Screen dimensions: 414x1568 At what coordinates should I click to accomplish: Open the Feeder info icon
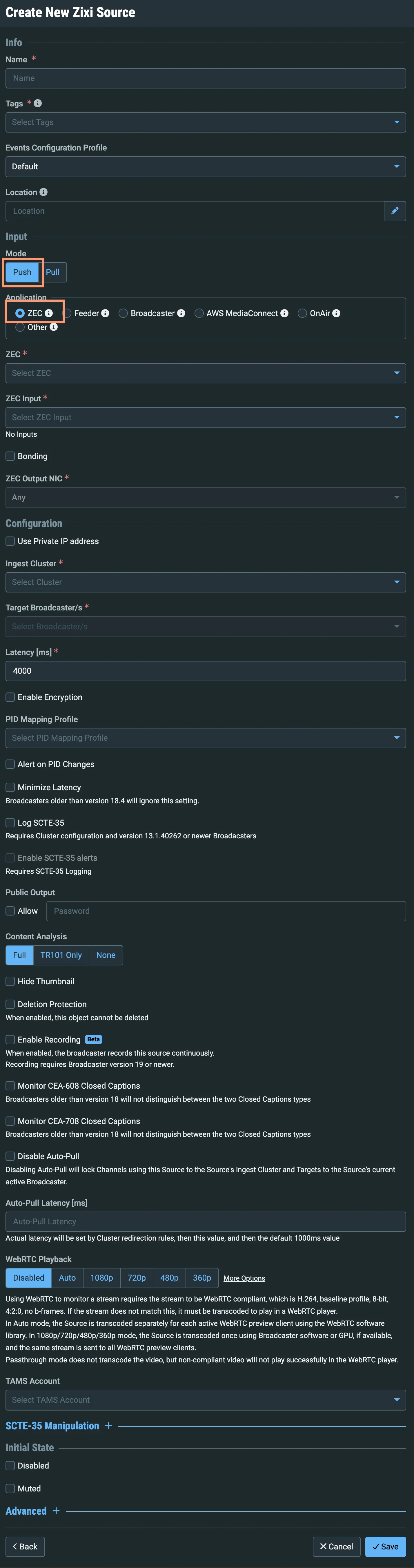105,313
